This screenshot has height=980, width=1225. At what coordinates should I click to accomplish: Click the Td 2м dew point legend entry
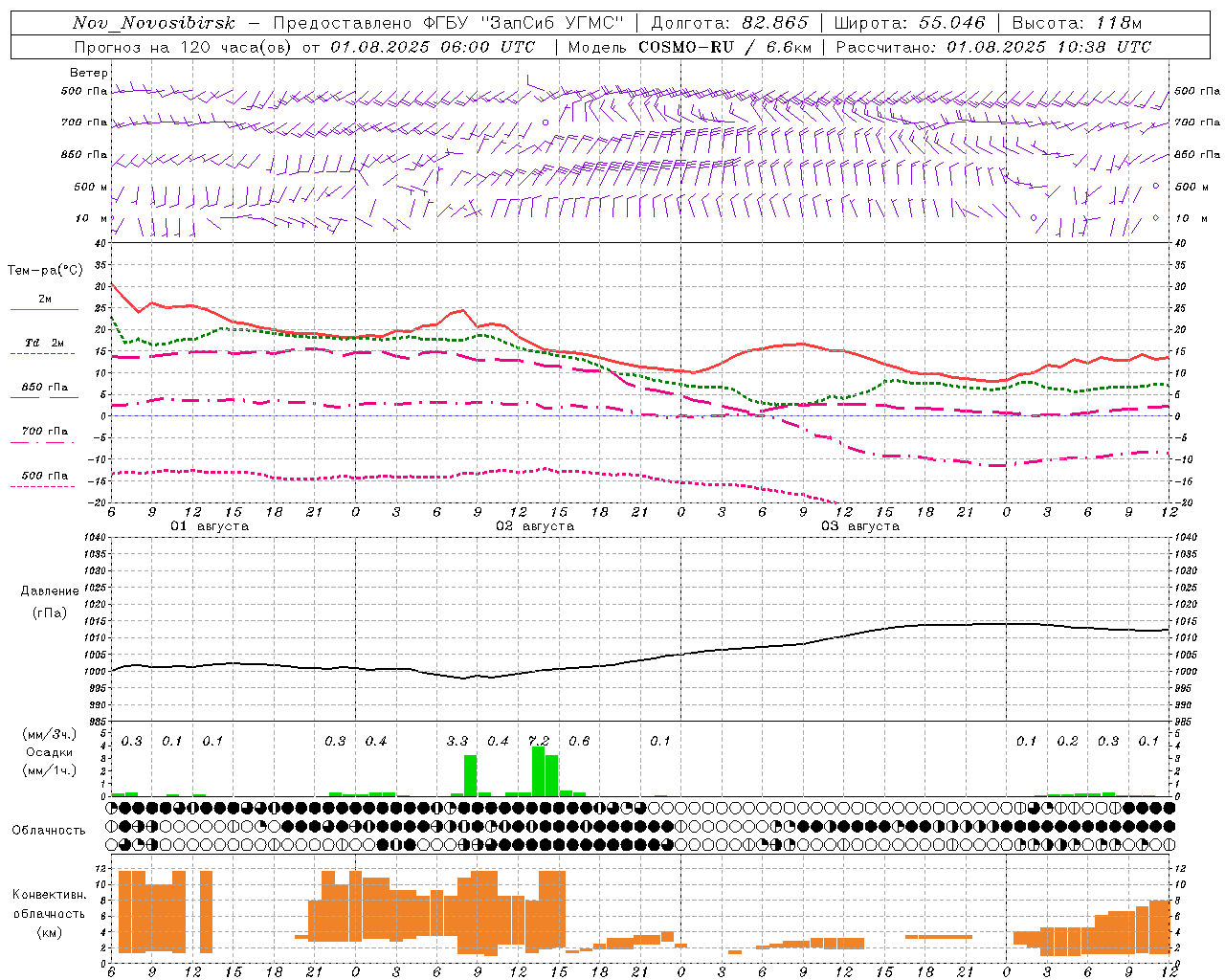pos(45,343)
